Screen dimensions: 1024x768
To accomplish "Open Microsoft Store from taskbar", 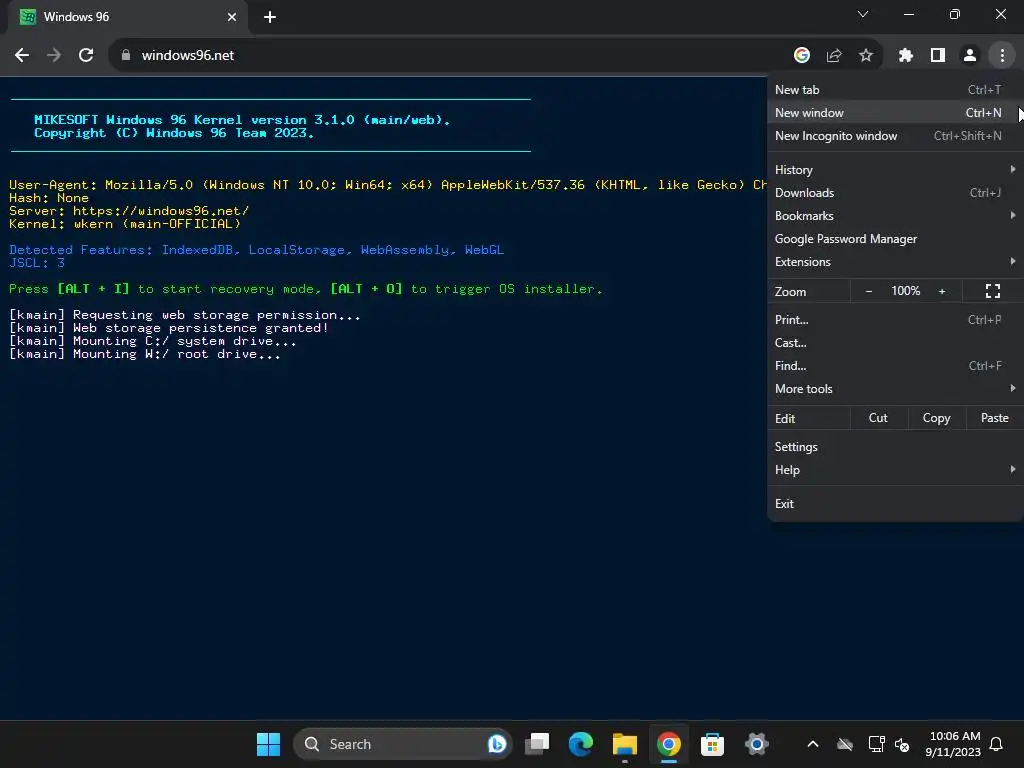I will (x=712, y=744).
